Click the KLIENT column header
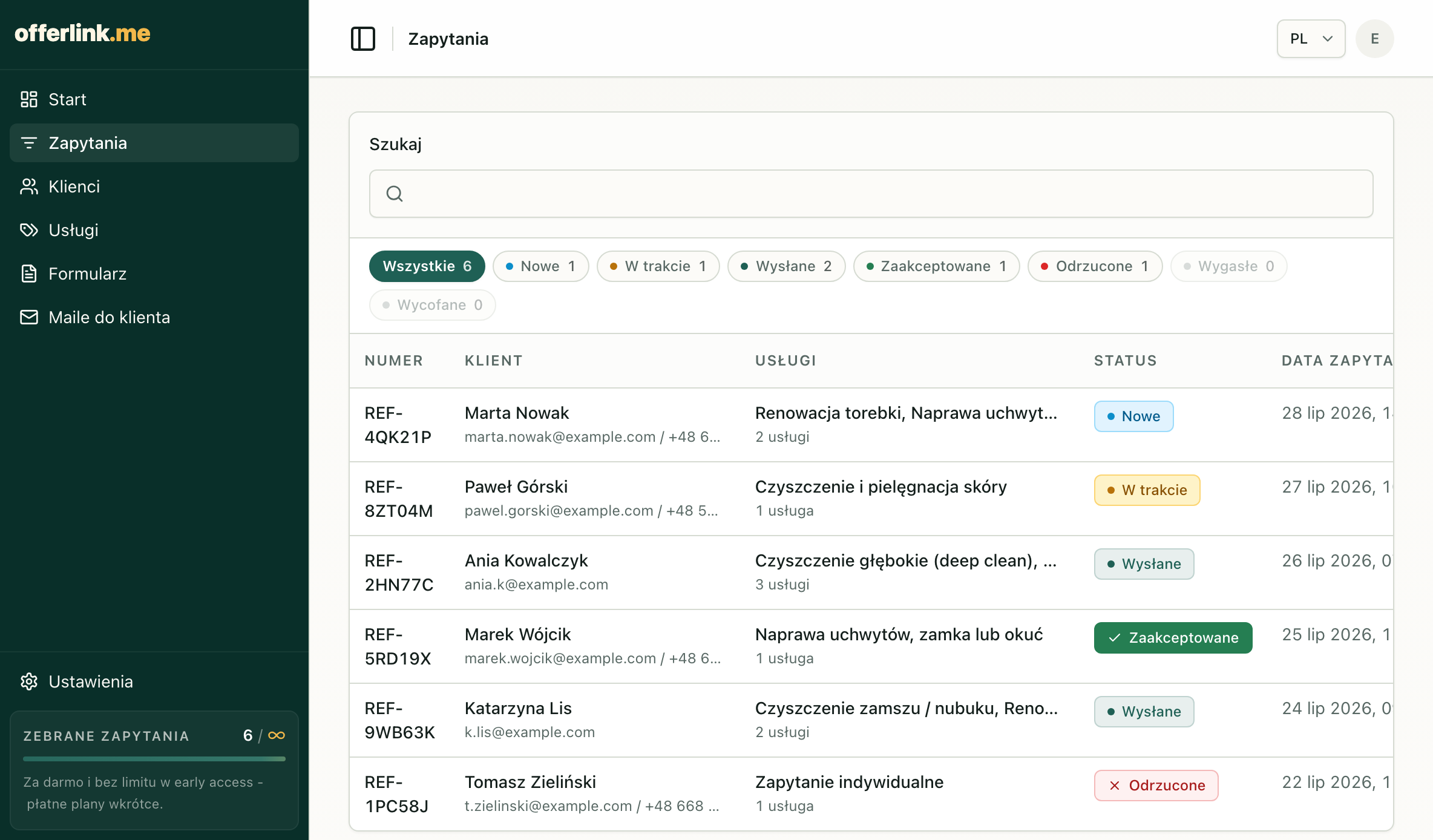 click(494, 361)
